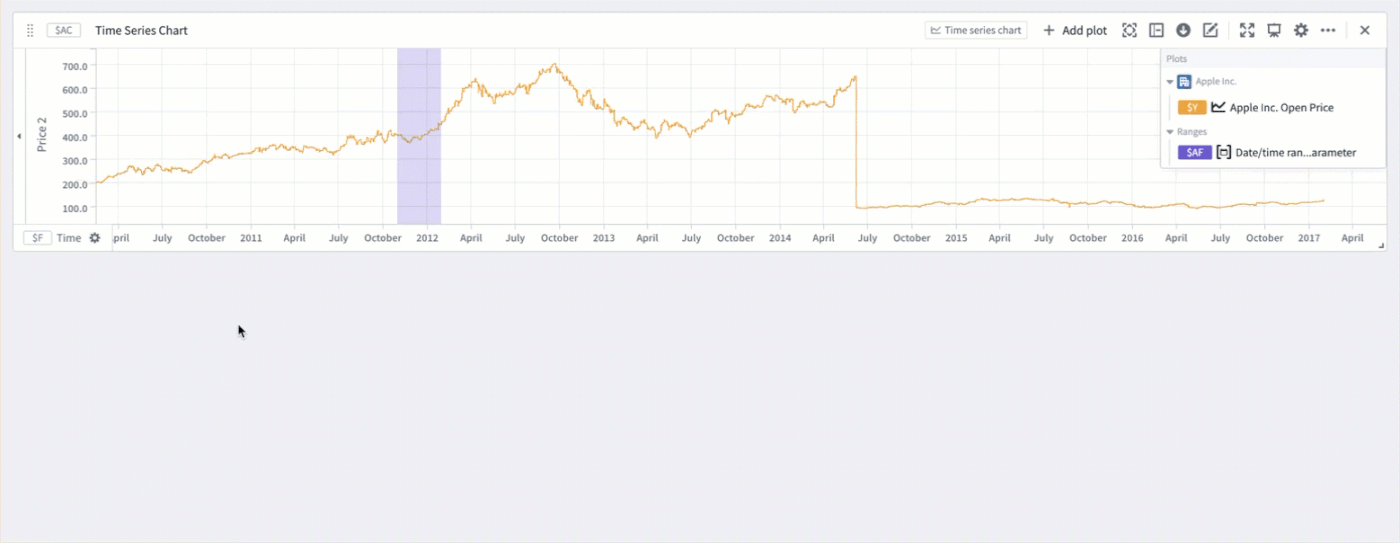Select Date/time range parameter entry

click(1296, 152)
